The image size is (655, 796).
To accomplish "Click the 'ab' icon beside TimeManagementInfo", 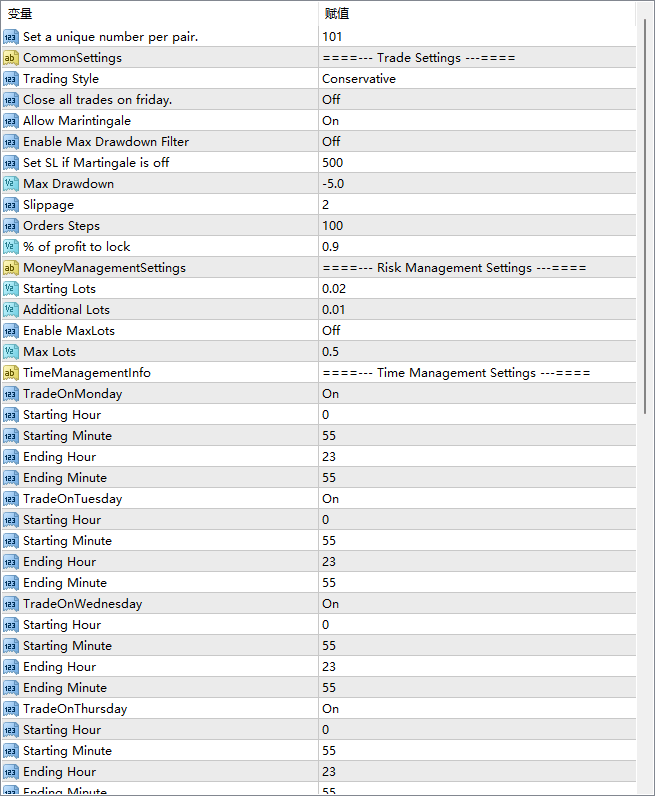I will [11, 373].
